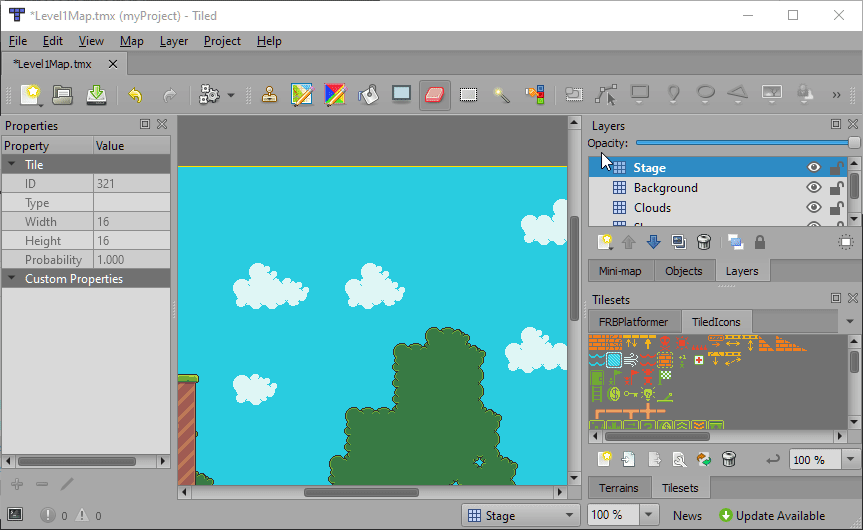
Task: Click the Update Available link
Action: point(771,516)
